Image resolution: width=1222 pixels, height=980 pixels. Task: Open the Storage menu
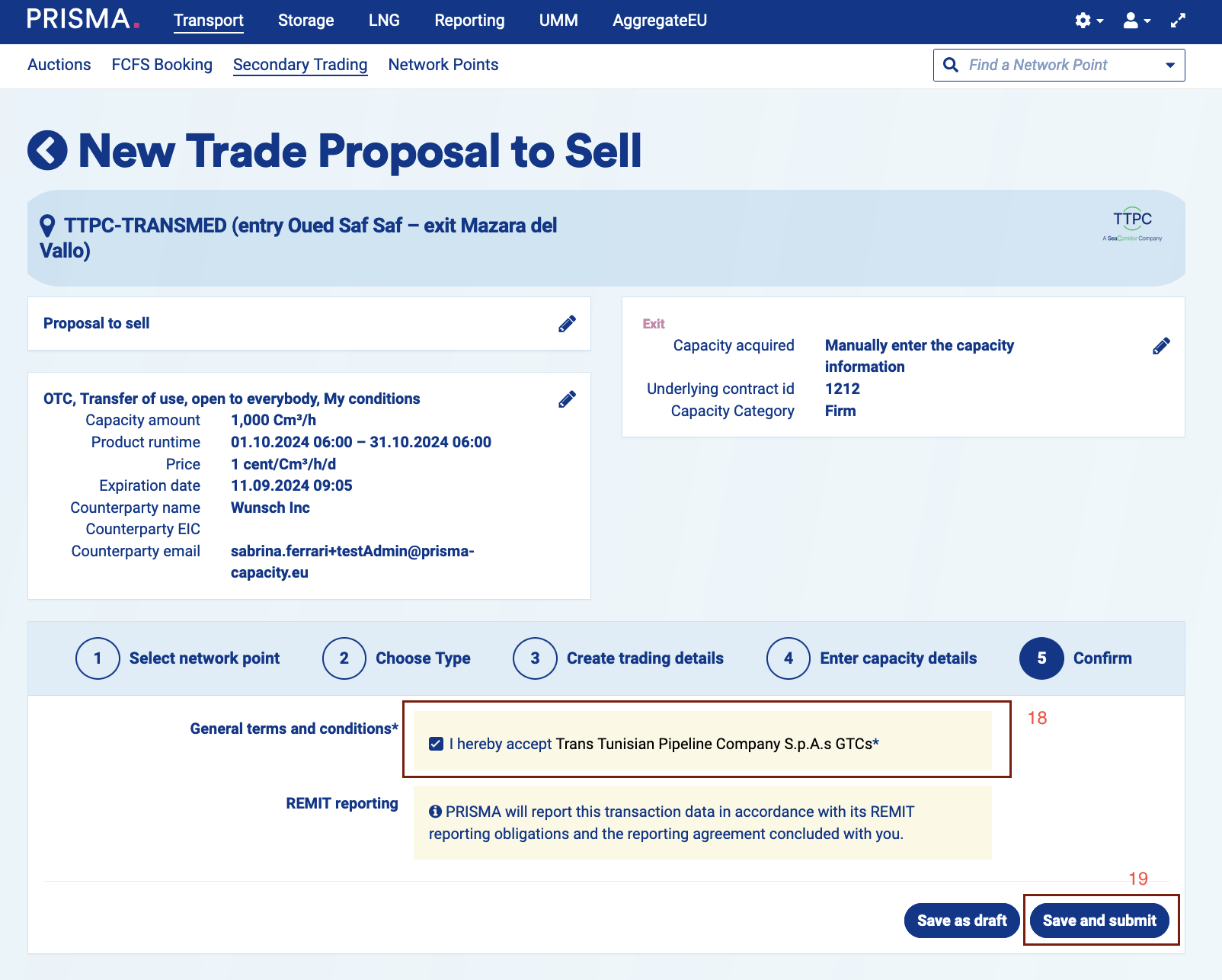[305, 21]
